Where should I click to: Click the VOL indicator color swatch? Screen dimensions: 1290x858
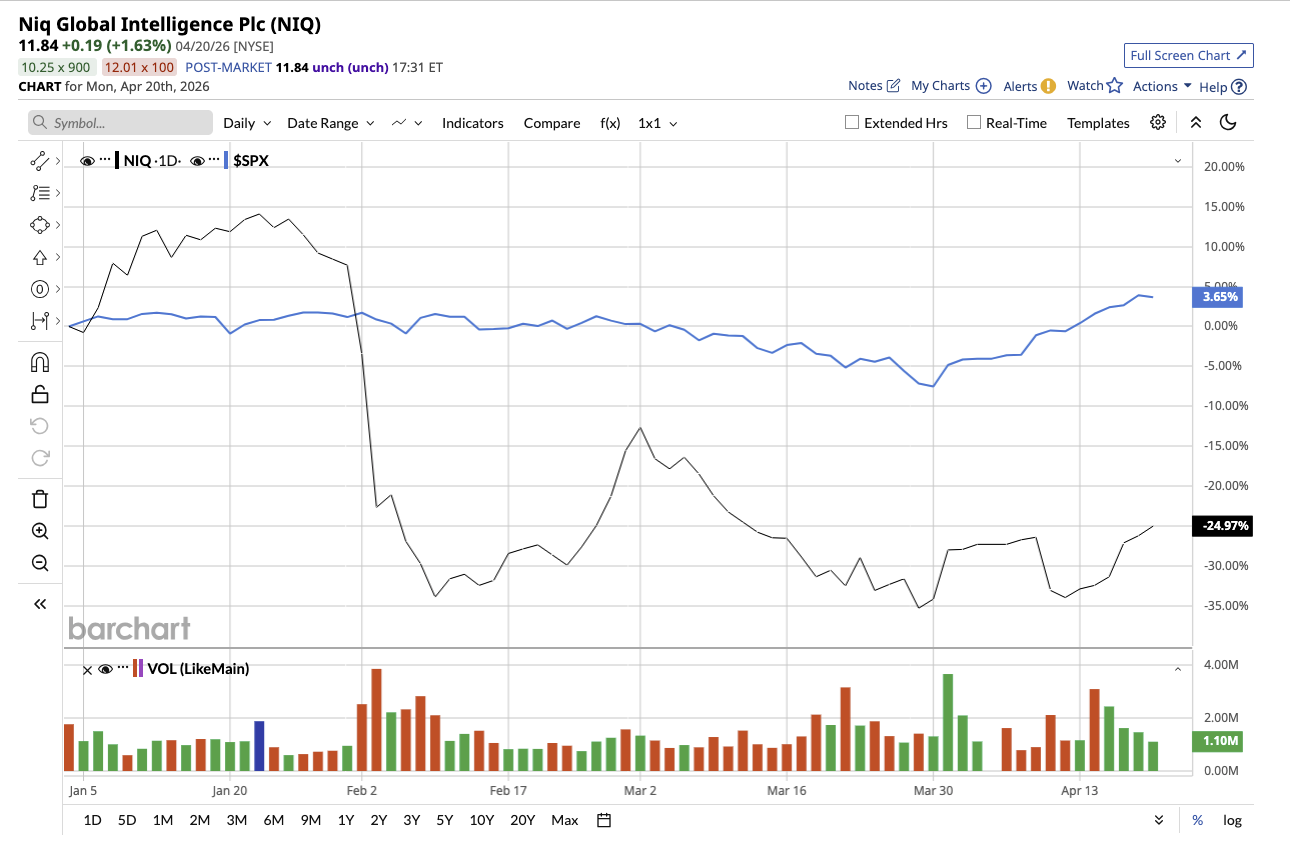point(138,669)
